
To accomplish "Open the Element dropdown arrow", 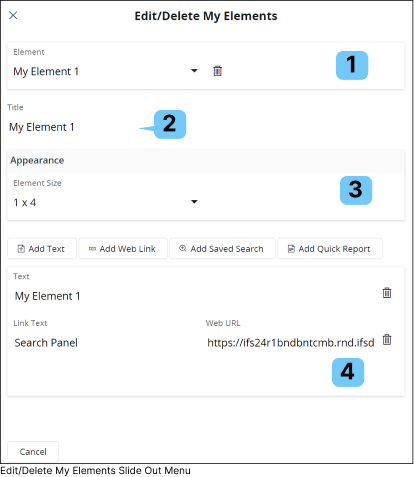I will tap(194, 71).
